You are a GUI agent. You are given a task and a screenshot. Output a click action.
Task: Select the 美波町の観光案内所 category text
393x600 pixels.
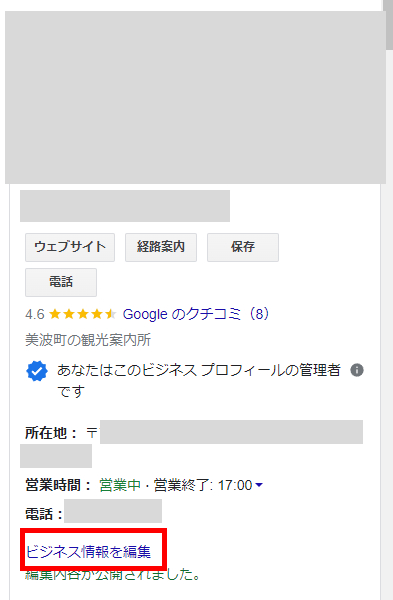[88, 340]
